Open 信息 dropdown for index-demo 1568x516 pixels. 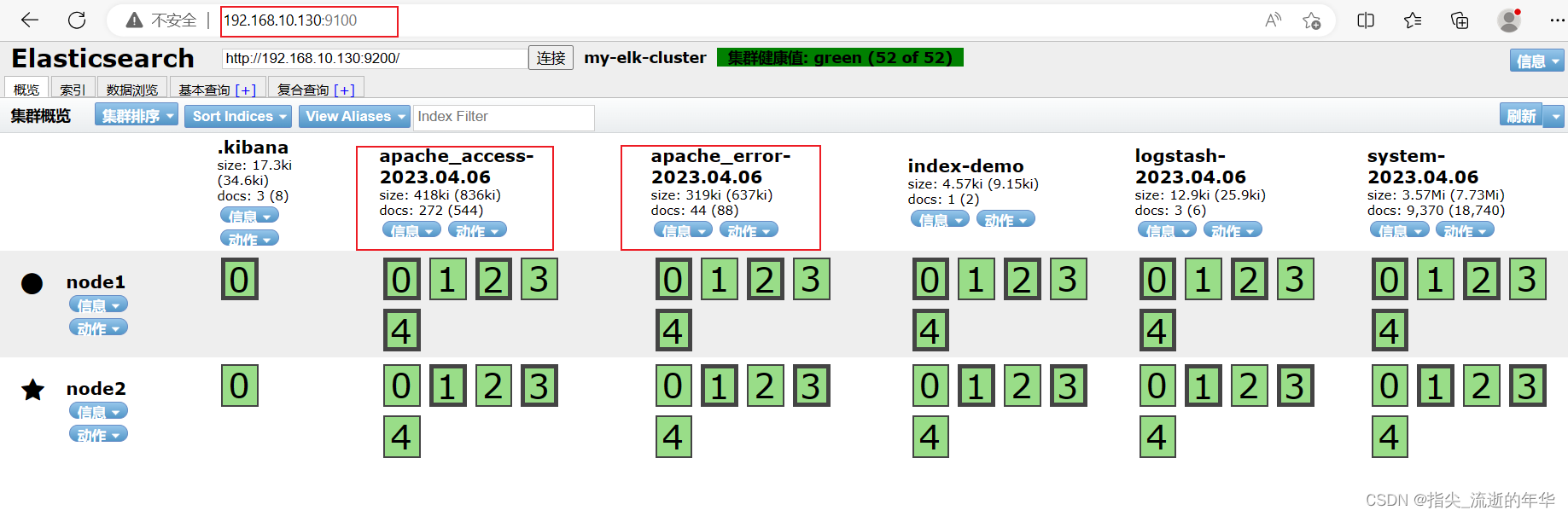940,219
